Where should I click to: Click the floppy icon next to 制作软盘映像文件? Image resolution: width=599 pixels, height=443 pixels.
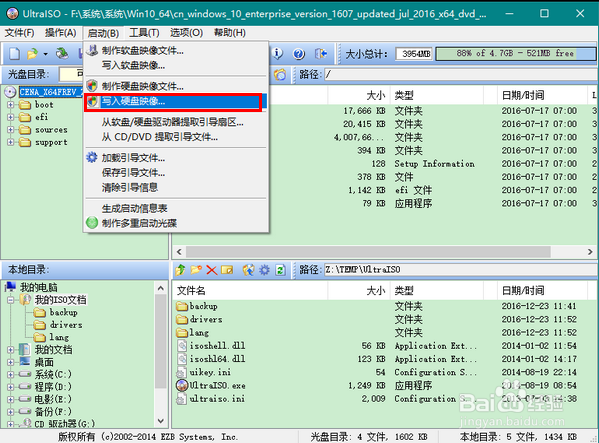coord(92,50)
